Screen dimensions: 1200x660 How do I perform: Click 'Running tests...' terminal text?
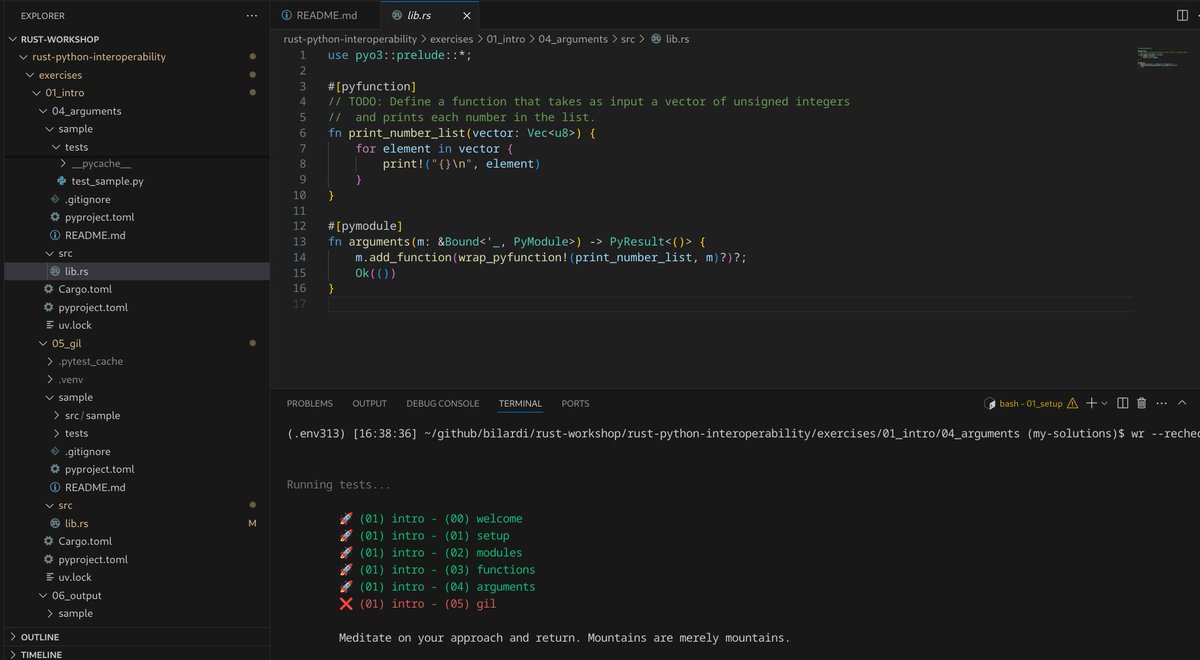pyautogui.click(x=339, y=485)
